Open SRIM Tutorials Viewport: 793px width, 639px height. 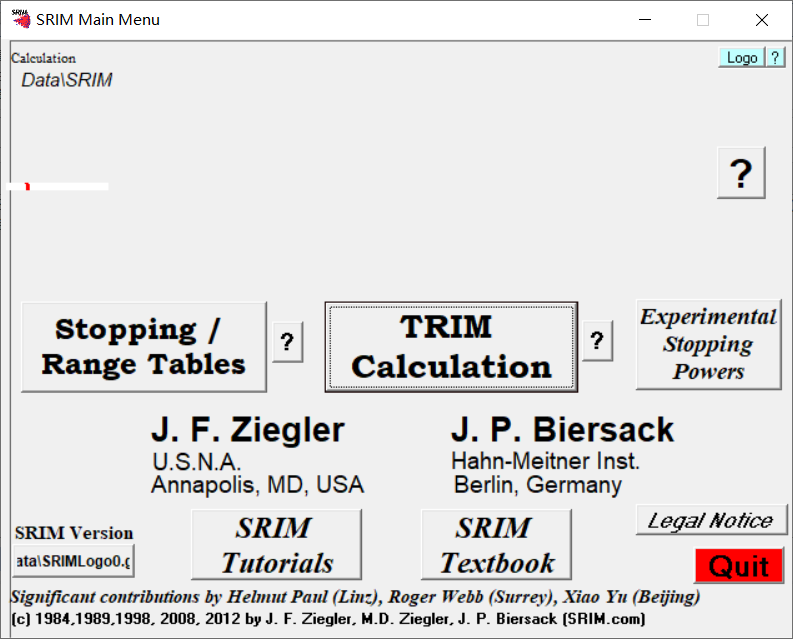tap(276, 544)
